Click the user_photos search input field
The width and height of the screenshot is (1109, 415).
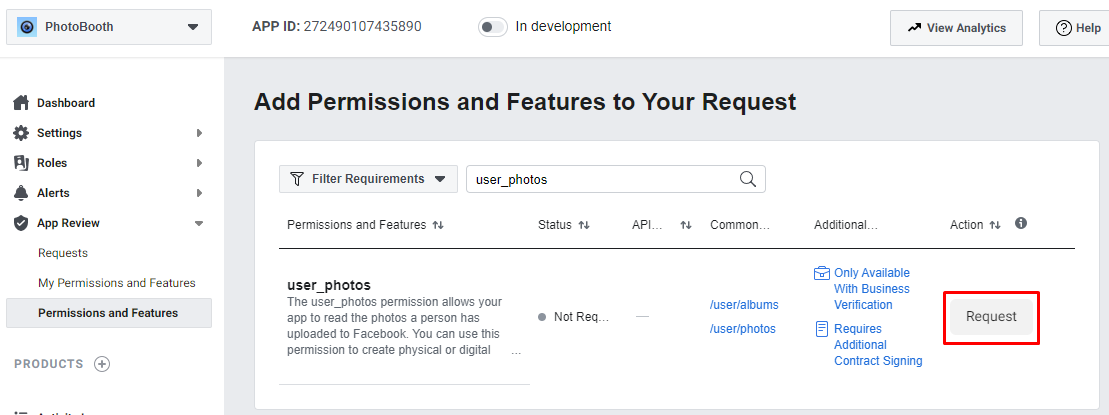coord(600,179)
